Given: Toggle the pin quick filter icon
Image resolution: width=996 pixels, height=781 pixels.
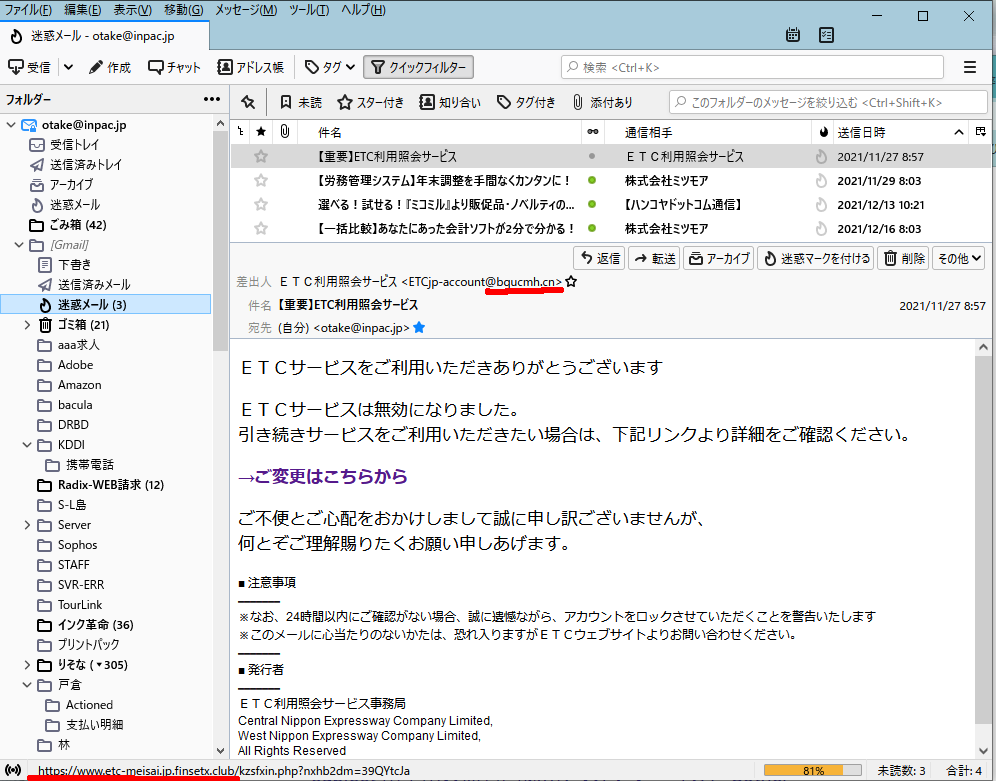Looking at the screenshot, I should point(248,102).
